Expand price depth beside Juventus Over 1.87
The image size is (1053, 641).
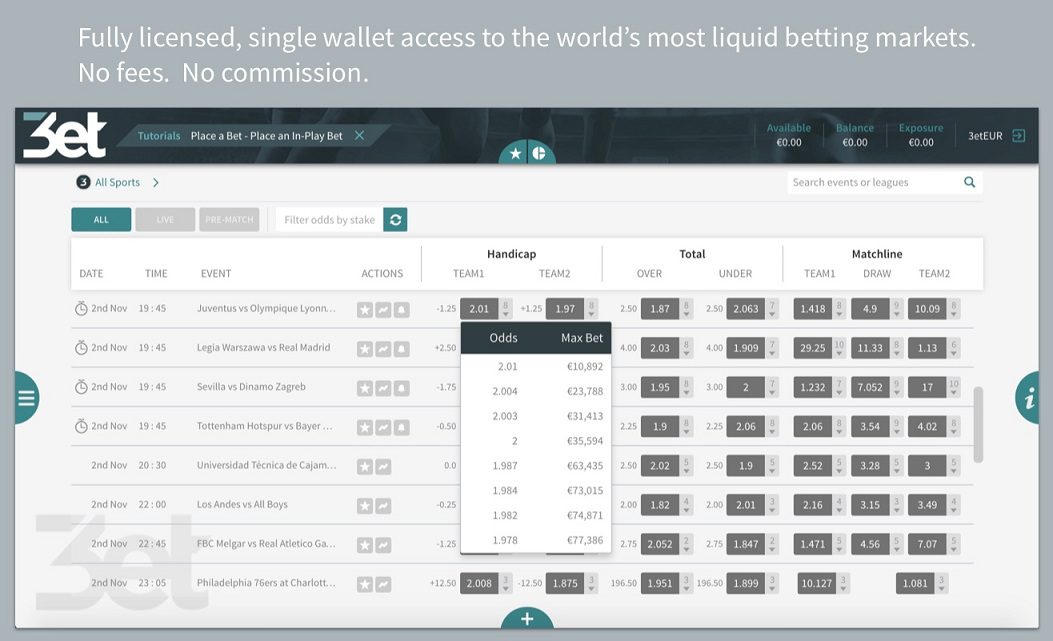pos(686,308)
